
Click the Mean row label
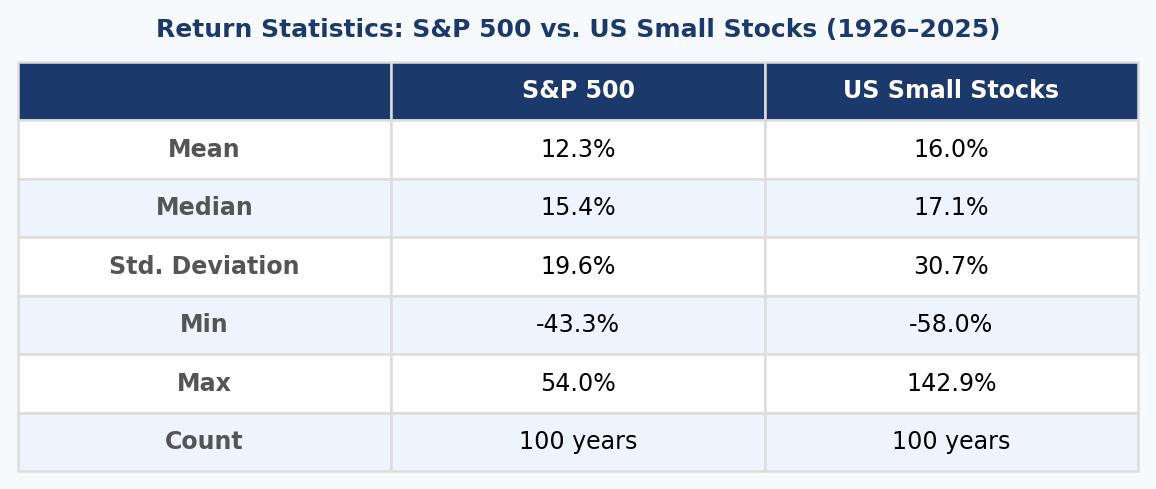coord(204,150)
